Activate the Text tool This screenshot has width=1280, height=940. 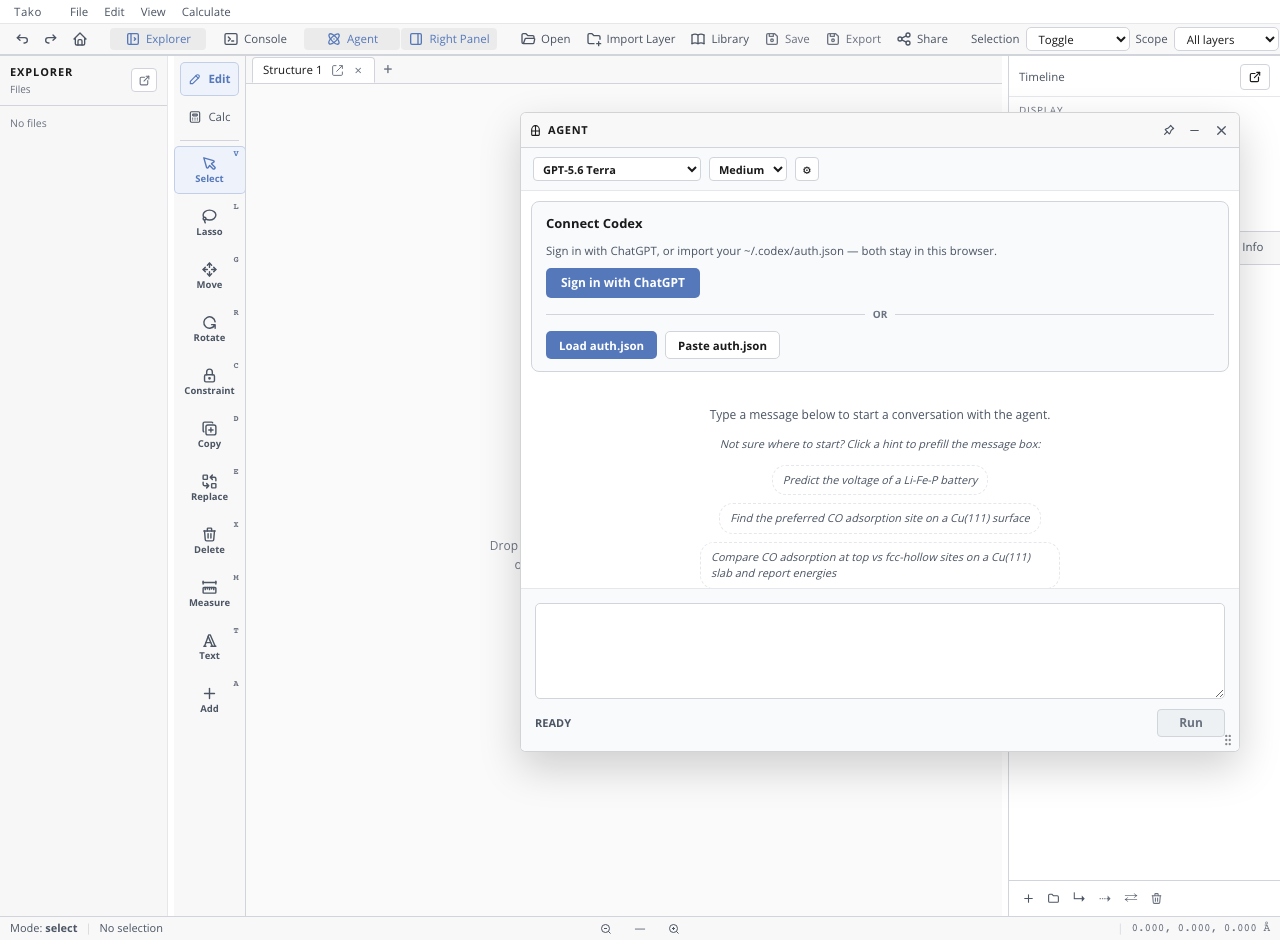pyautogui.click(x=209, y=646)
